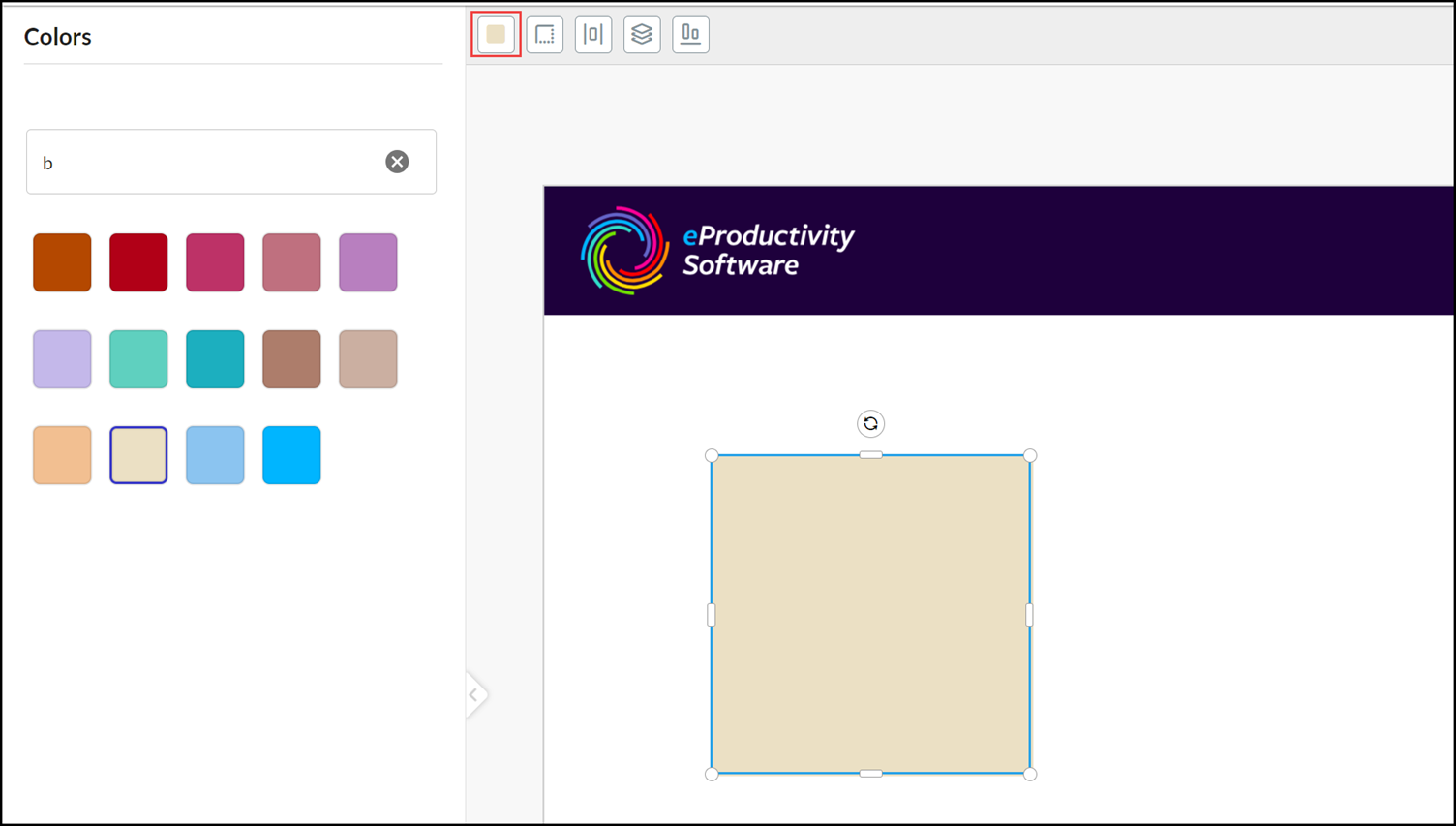
Task: Open the layers order toolbar icon
Action: (642, 35)
